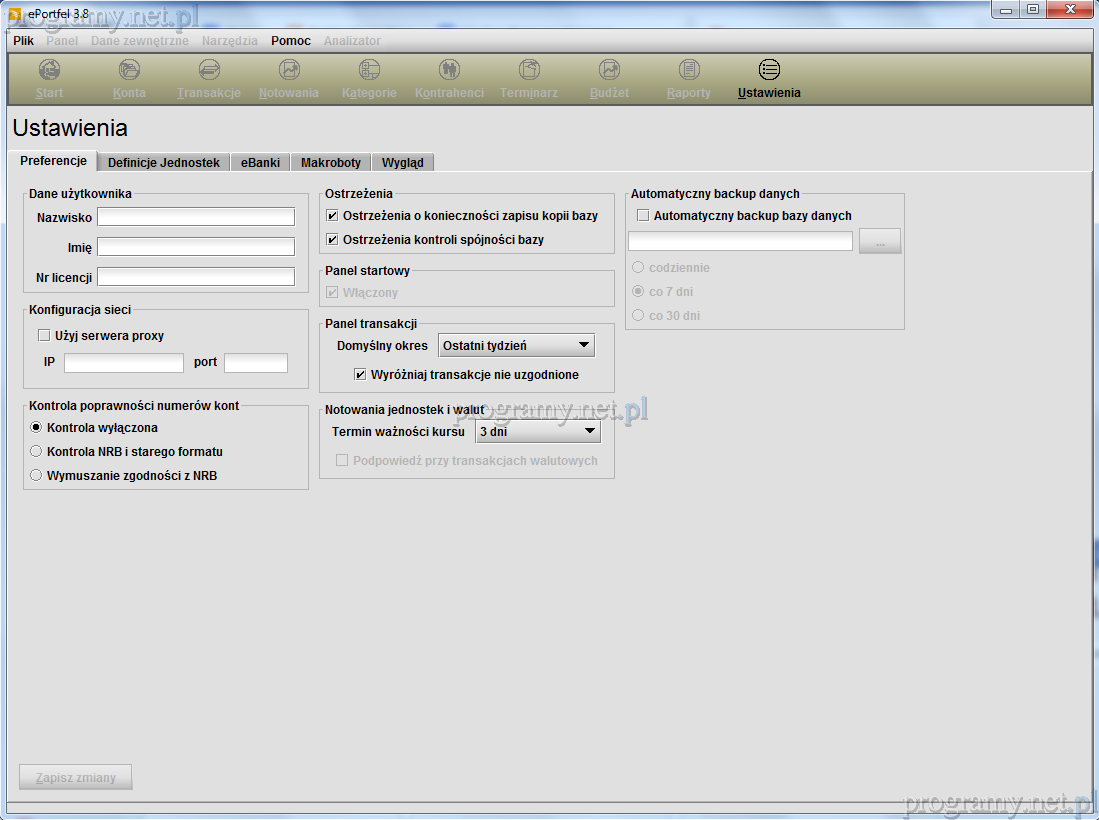Switch to the 'Definicje Jednostek' tab
Image resolution: width=1099 pixels, height=820 pixels.
pos(163,162)
